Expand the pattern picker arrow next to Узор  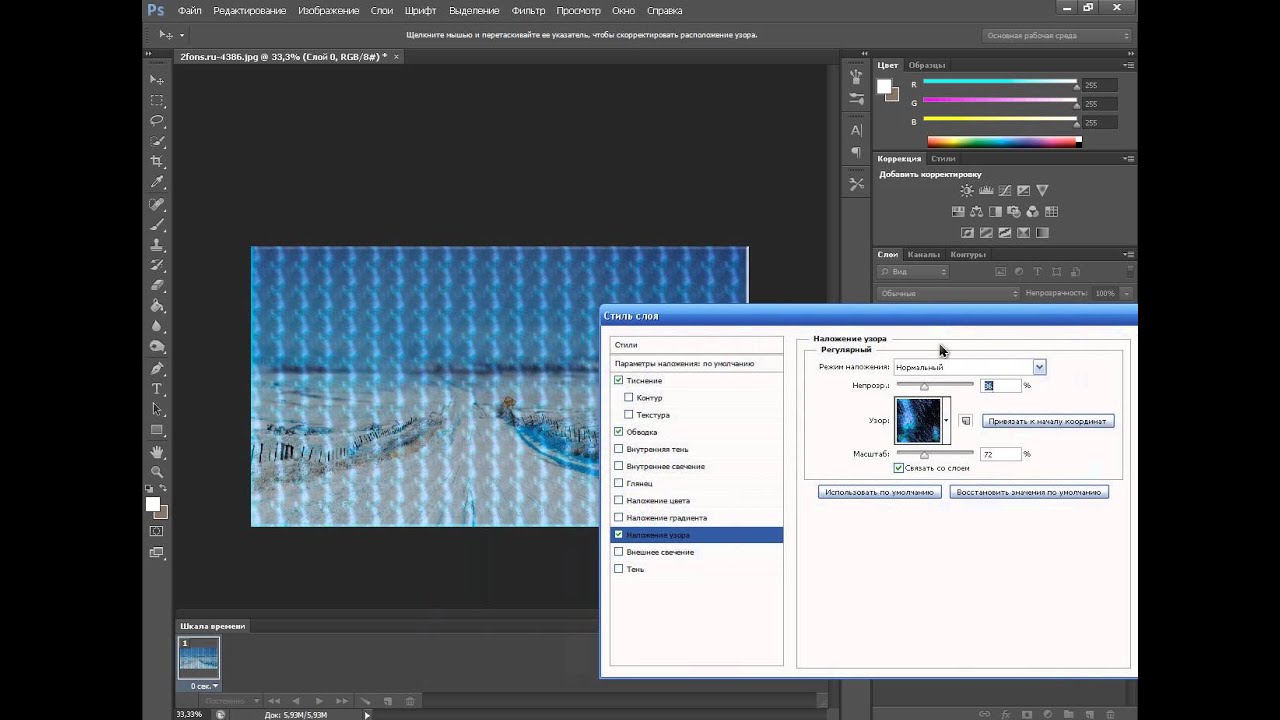[946, 421]
